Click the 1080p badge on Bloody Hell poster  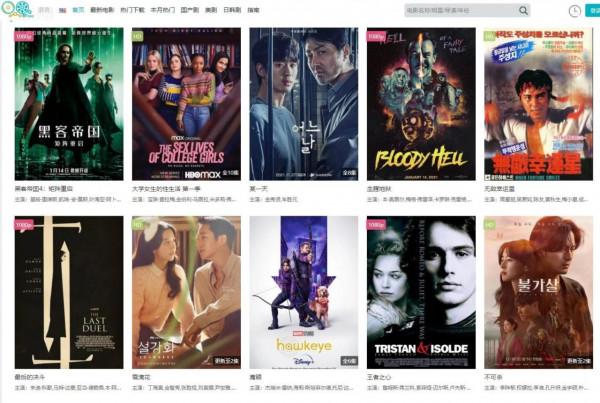[x=376, y=36]
